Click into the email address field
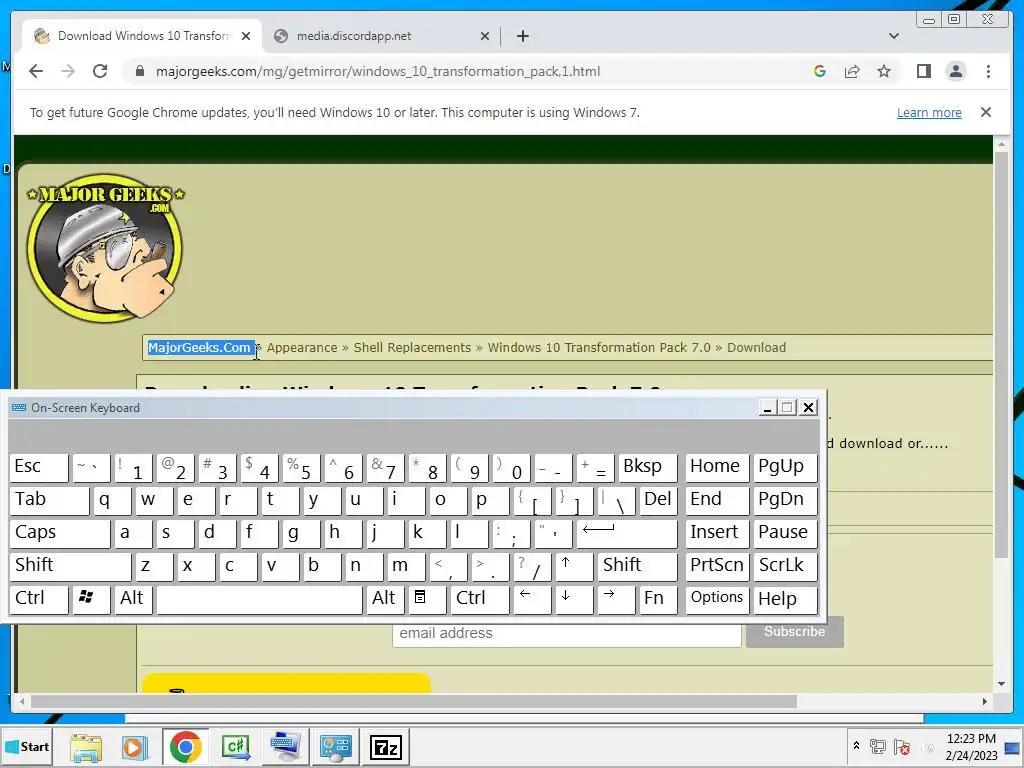1024x768 pixels. click(566, 634)
